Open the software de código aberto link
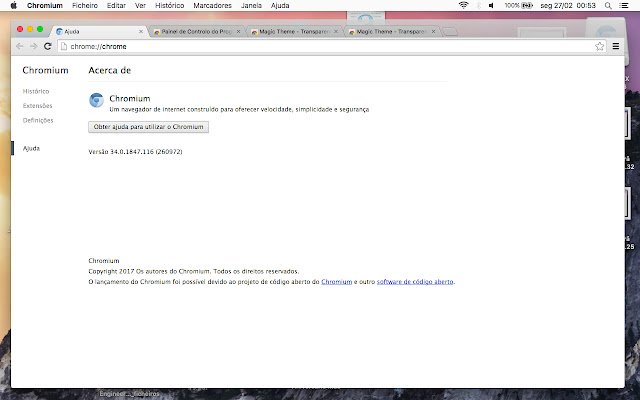Image resolution: width=640 pixels, height=400 pixels. pos(415,282)
